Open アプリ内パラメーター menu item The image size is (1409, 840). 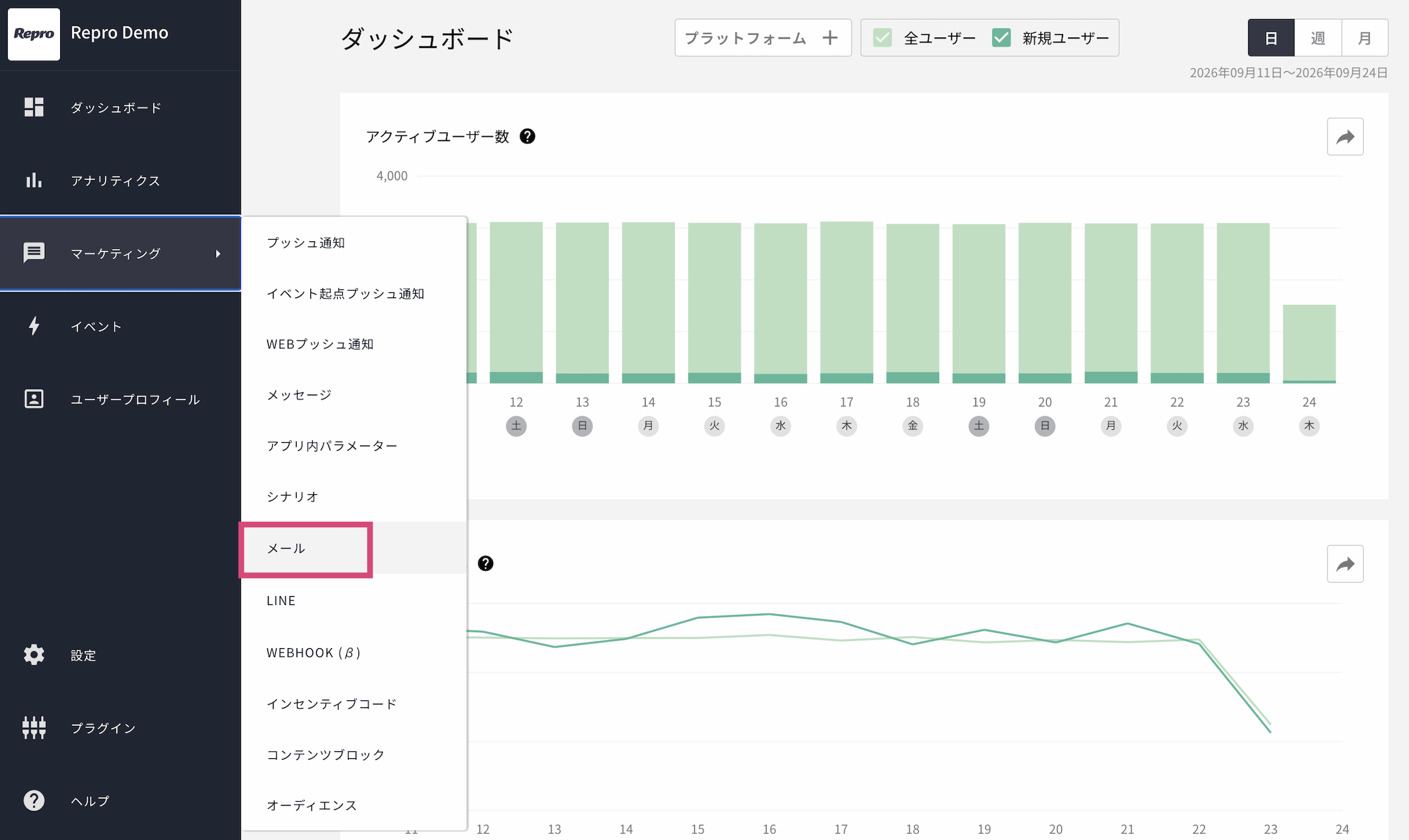pos(354,446)
